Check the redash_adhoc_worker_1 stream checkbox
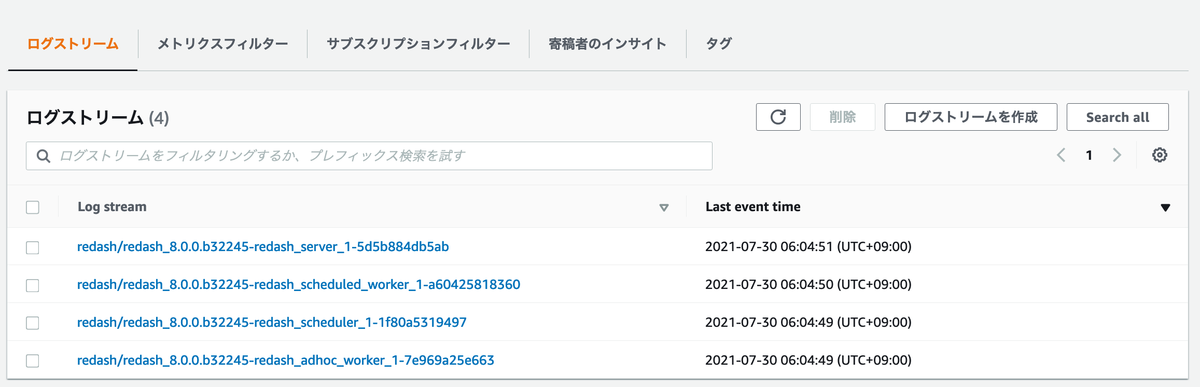The width and height of the screenshot is (1200, 387). pos(33,361)
